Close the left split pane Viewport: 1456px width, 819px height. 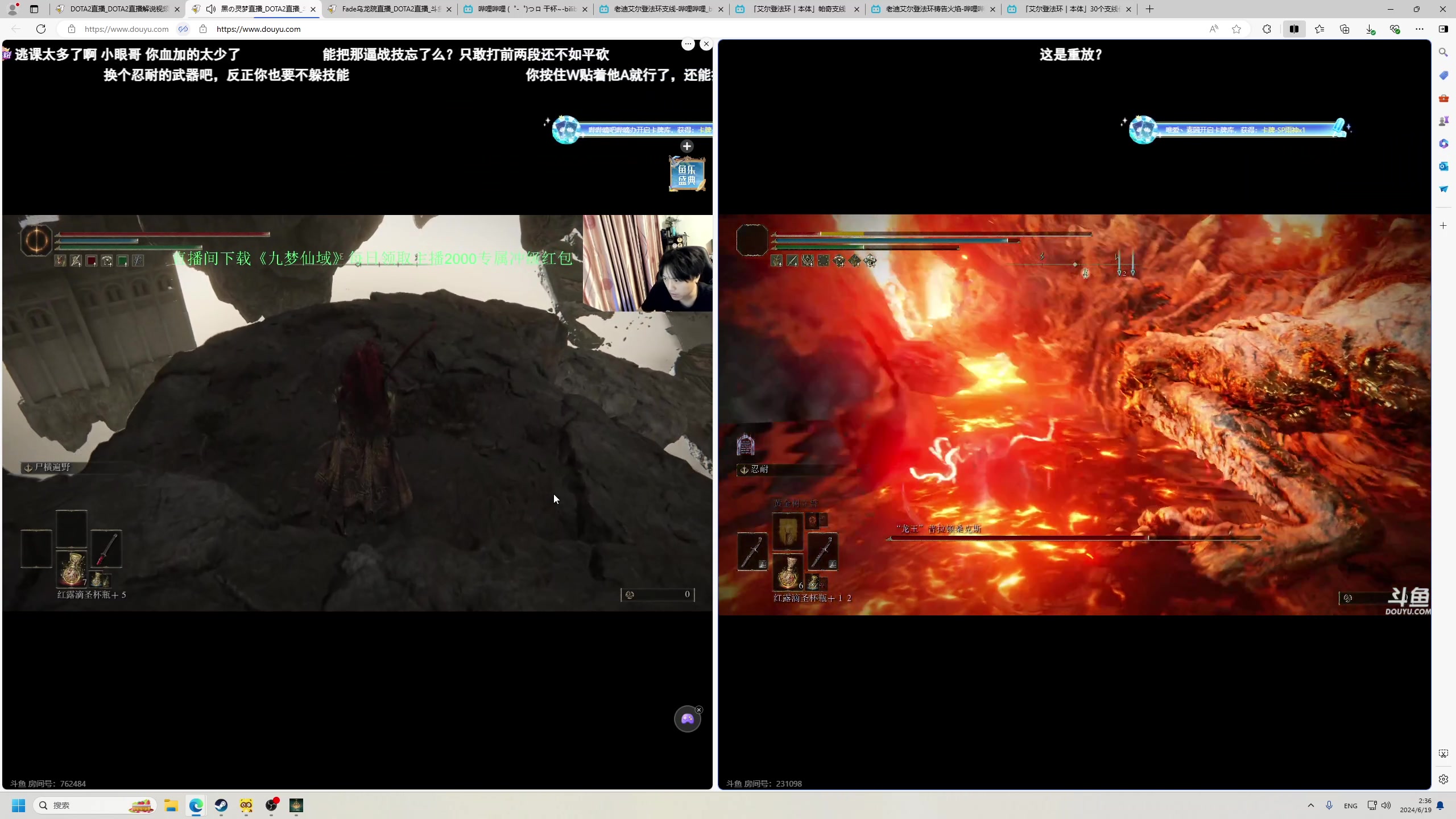706,44
